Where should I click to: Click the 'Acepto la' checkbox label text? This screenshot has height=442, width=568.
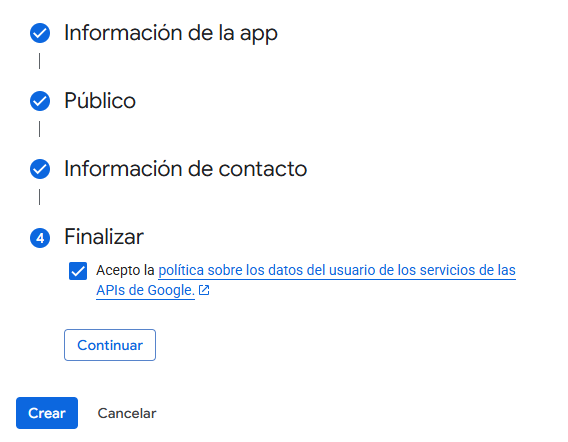pos(125,270)
